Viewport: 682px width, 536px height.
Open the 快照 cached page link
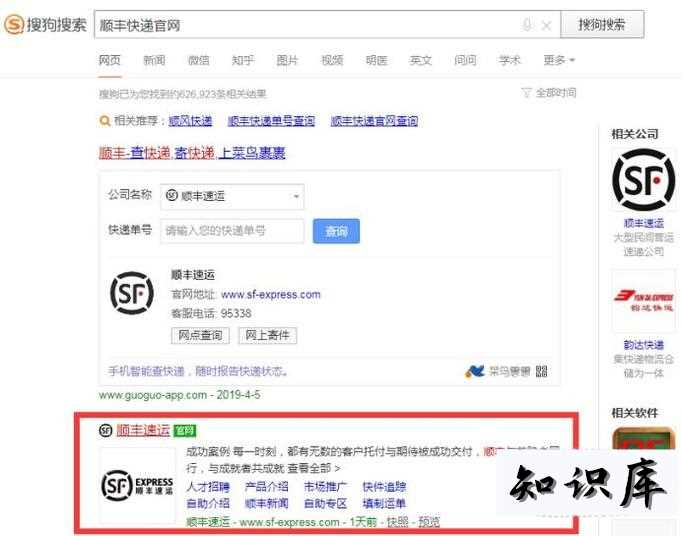coord(398,522)
